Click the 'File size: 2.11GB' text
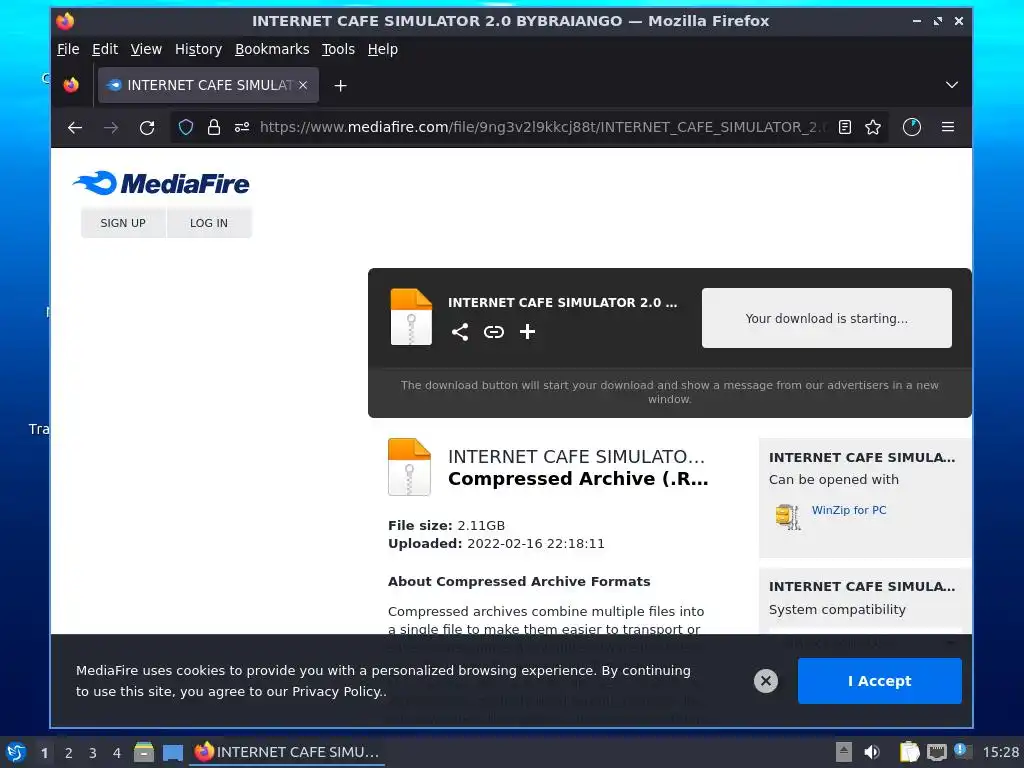 [447, 526]
